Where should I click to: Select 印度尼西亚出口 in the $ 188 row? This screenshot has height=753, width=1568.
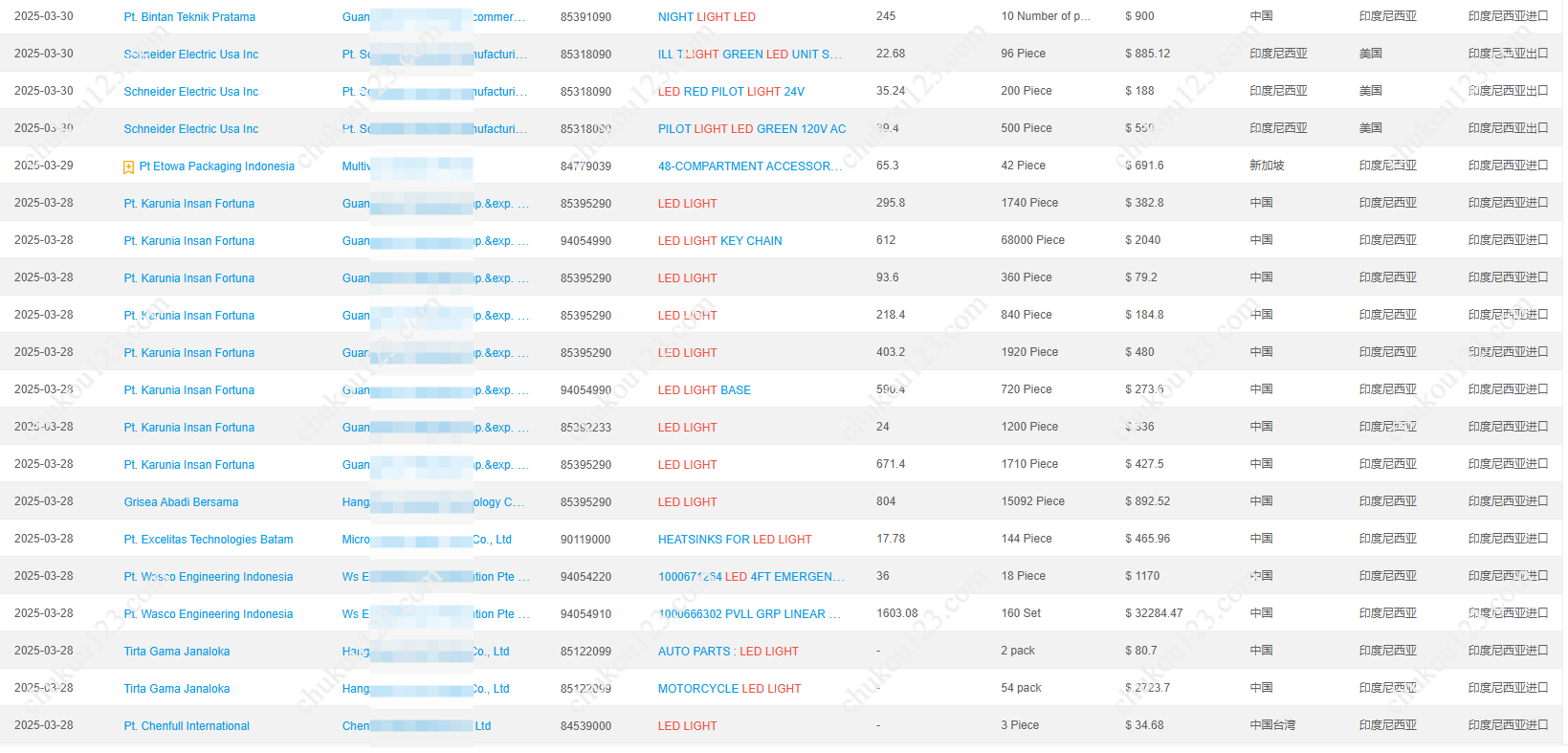(1508, 91)
